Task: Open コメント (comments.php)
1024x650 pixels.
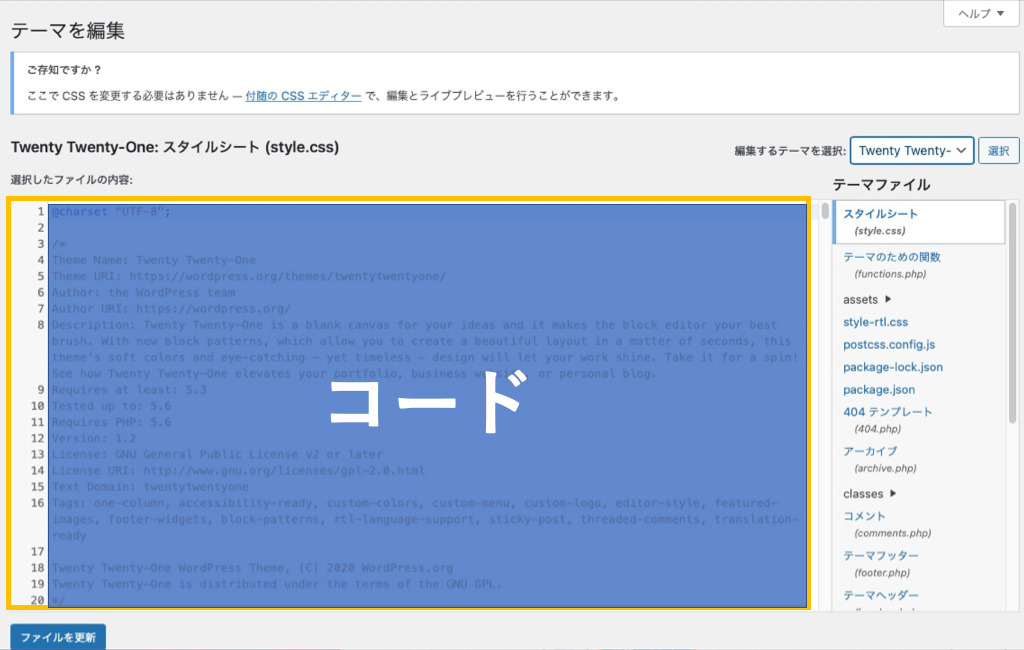Action: [887, 524]
